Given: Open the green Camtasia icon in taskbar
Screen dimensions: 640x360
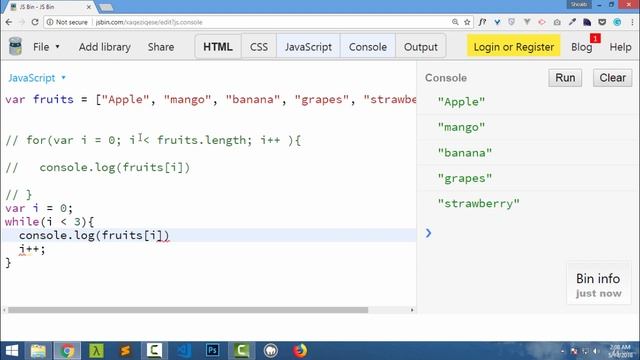Looking at the screenshot, I should [x=242, y=351].
